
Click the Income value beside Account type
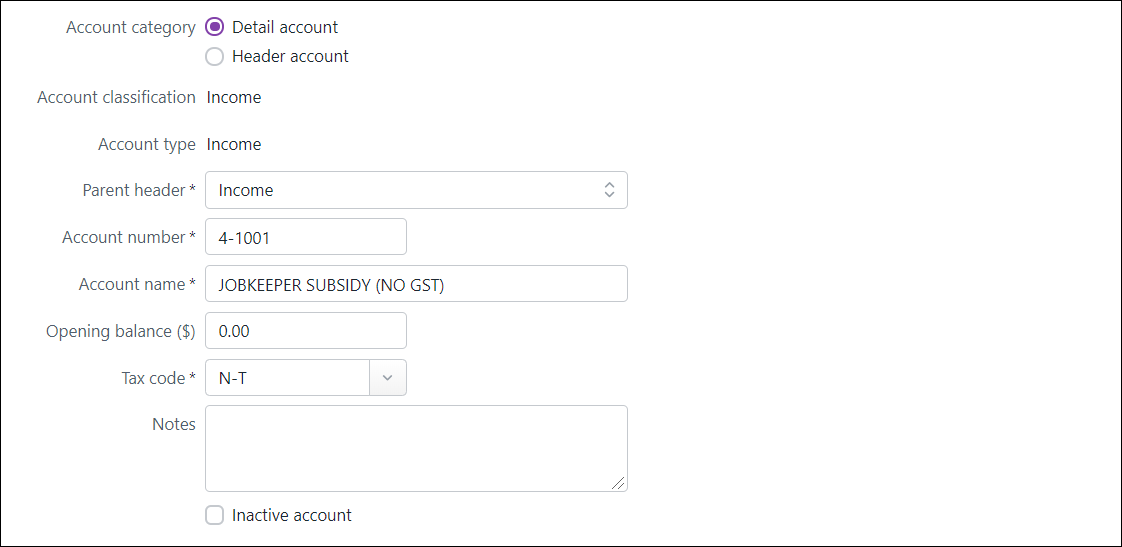click(x=234, y=144)
